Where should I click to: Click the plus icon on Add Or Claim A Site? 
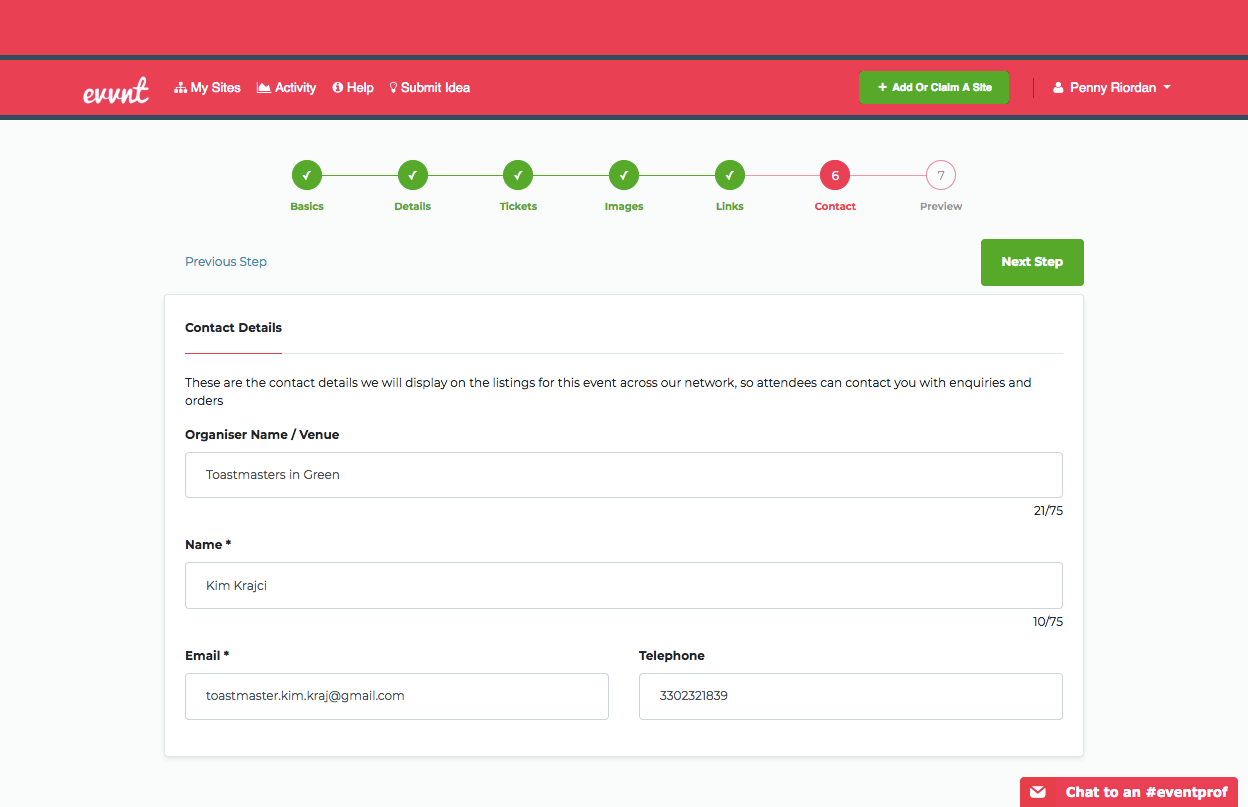click(882, 87)
